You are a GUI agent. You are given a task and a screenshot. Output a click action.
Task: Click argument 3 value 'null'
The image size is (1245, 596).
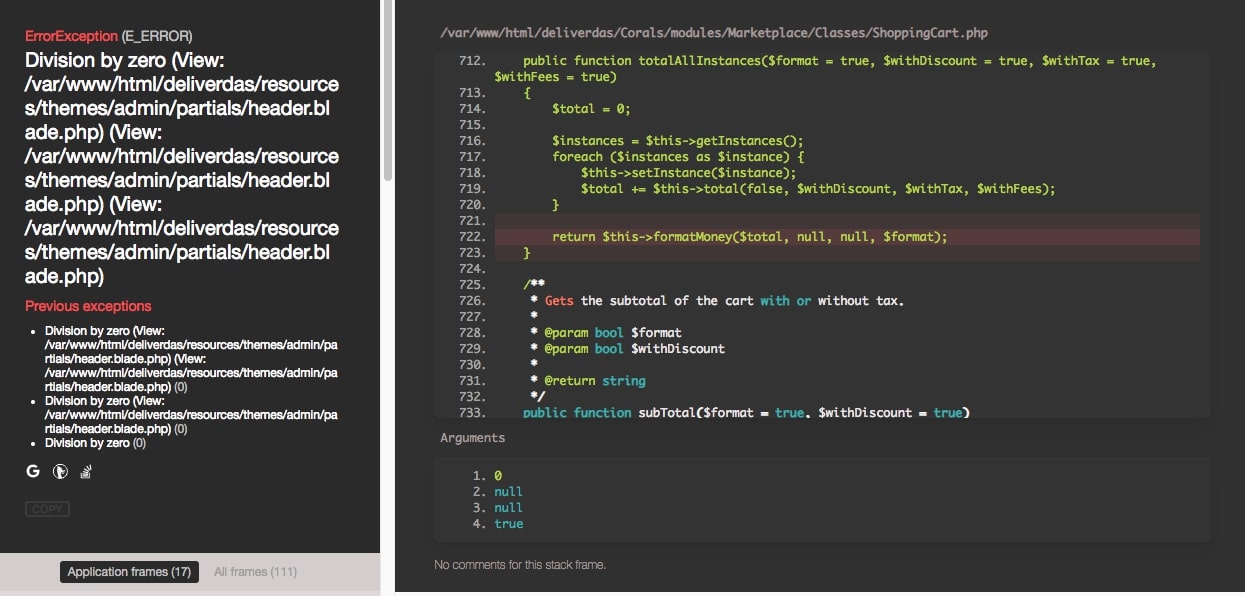(508, 508)
